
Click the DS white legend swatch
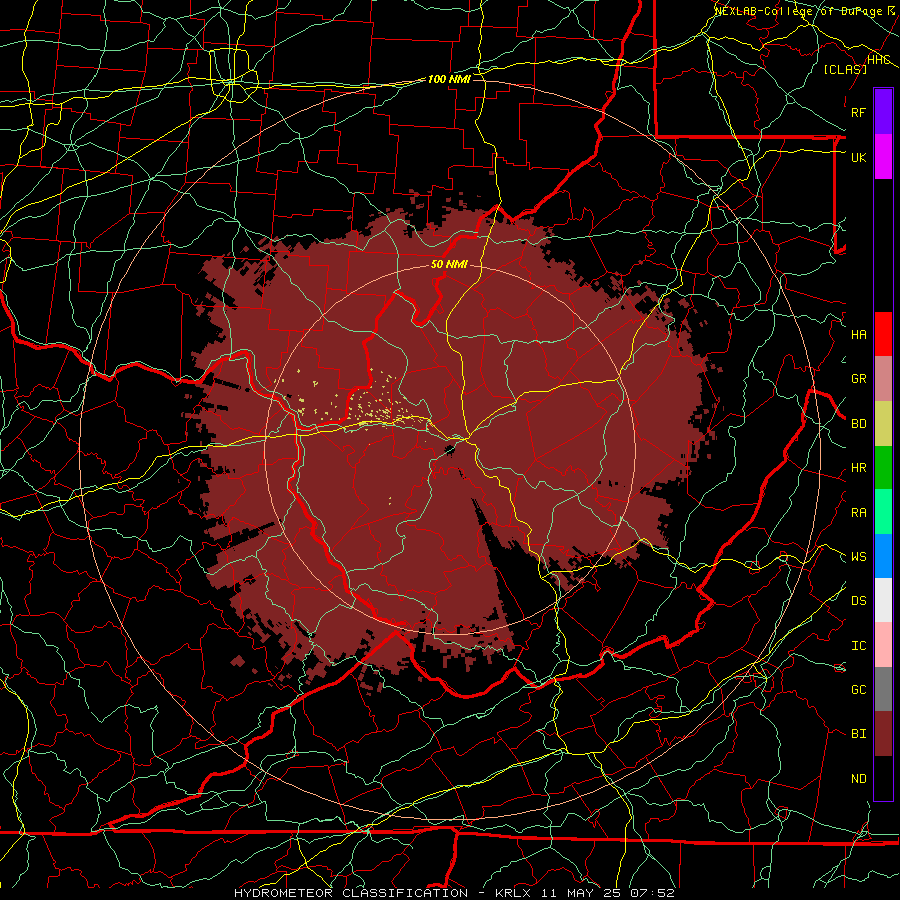coord(883,600)
